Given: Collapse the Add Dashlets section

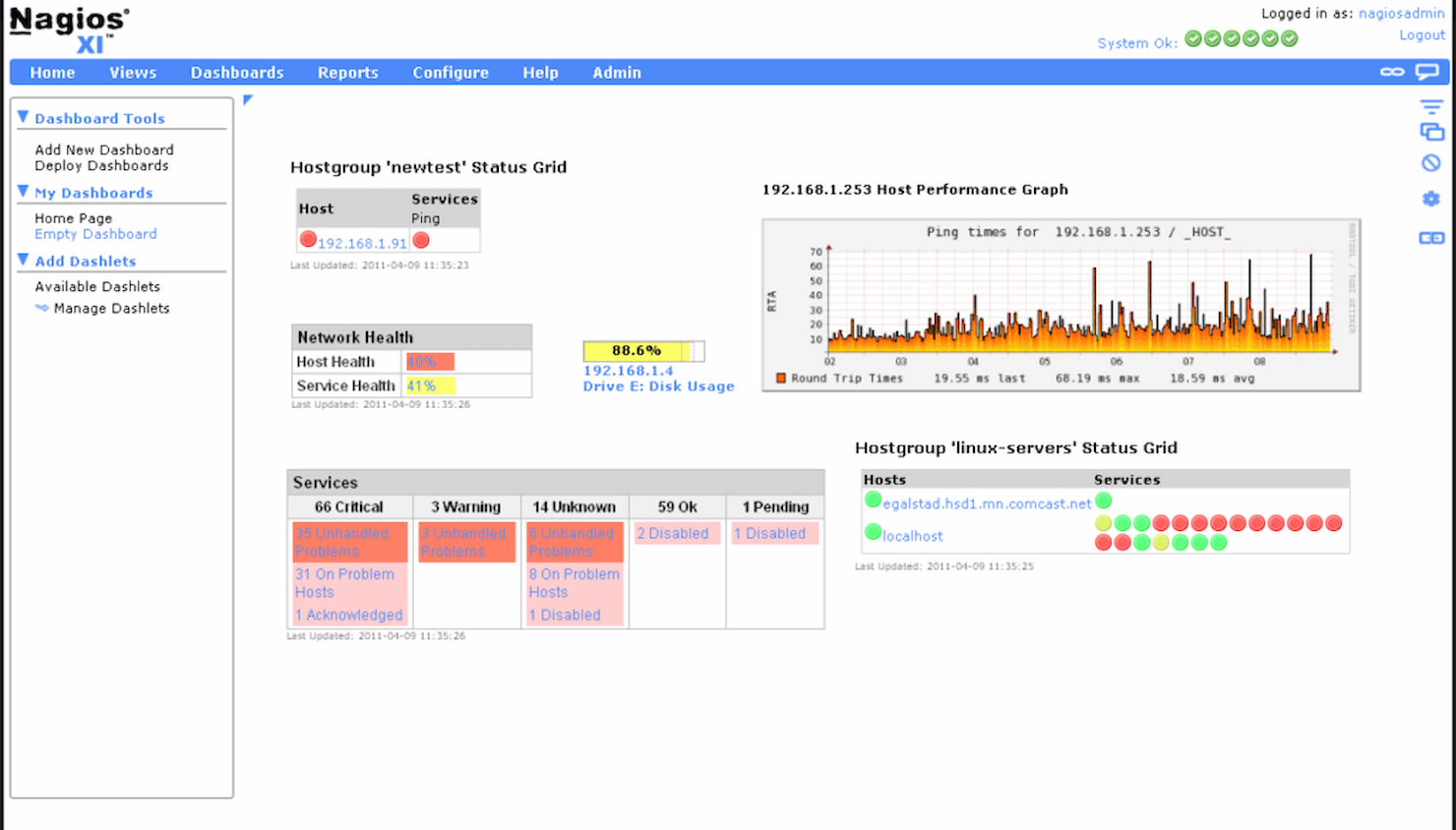Looking at the screenshot, I should (x=23, y=261).
